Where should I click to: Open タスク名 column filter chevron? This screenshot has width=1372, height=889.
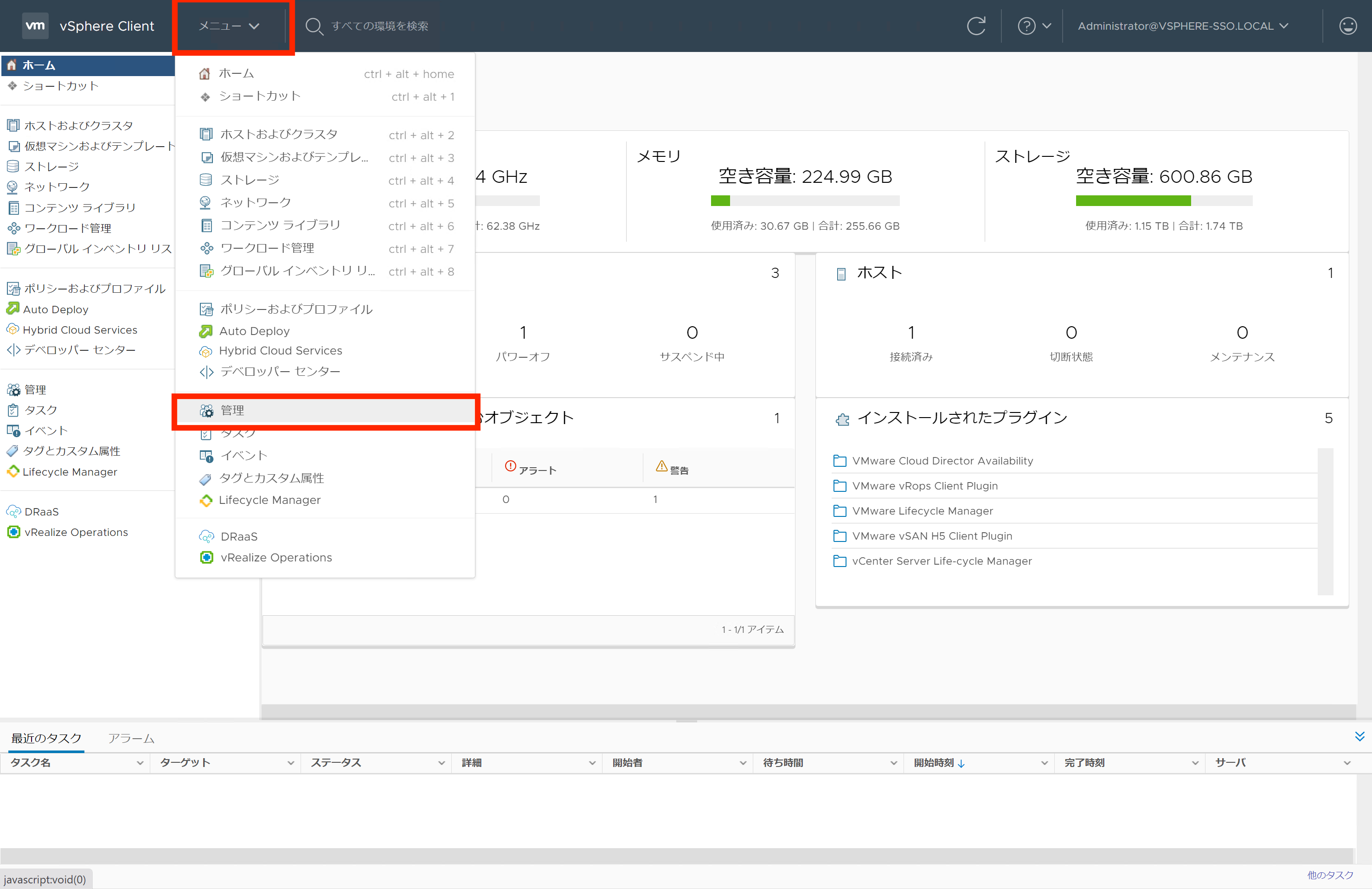coord(140,763)
